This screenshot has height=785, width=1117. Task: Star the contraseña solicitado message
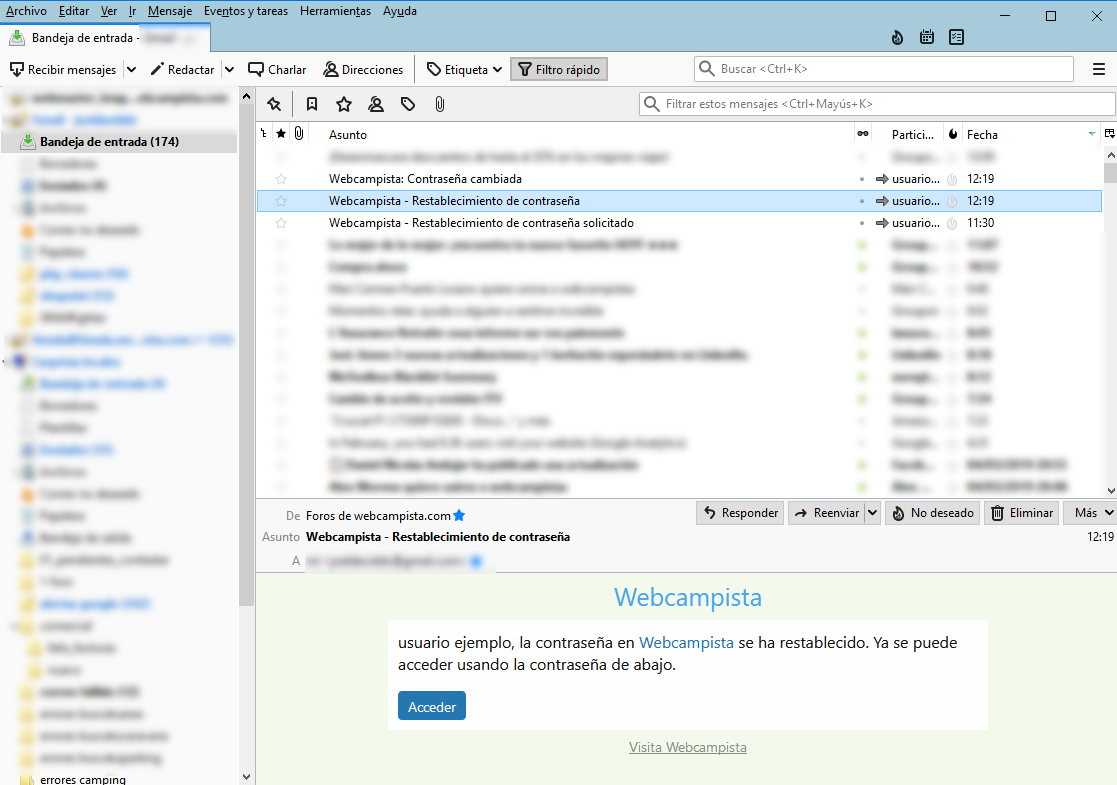tap(281, 223)
